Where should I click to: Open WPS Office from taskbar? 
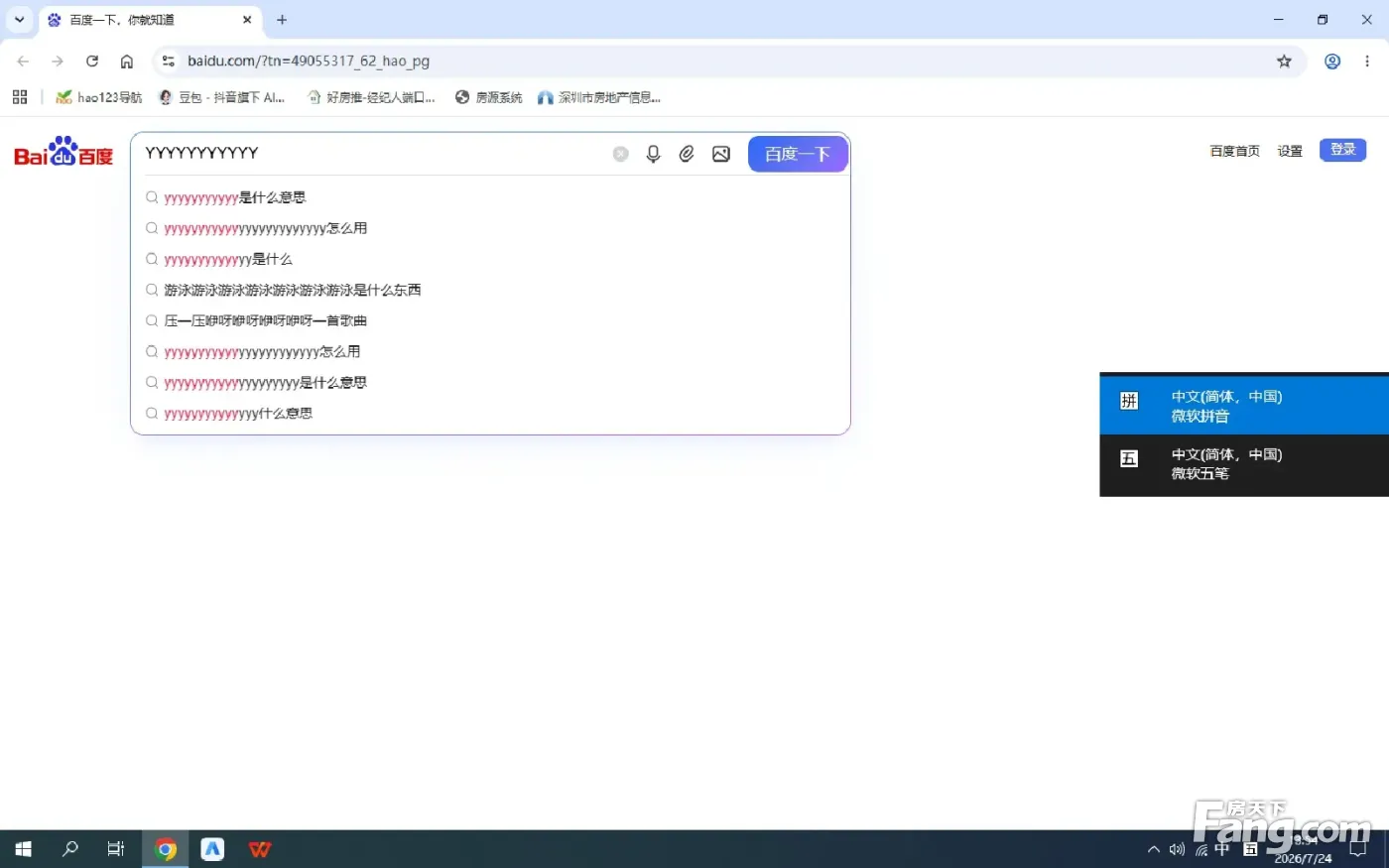tap(260, 849)
